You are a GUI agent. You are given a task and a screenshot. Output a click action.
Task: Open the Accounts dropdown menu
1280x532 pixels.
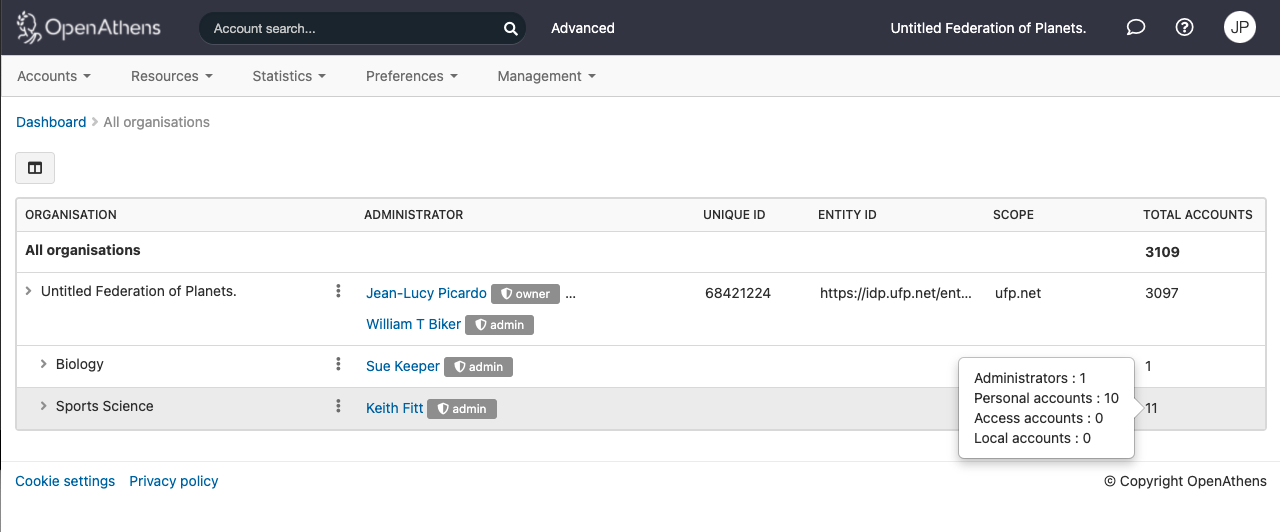pyautogui.click(x=54, y=76)
